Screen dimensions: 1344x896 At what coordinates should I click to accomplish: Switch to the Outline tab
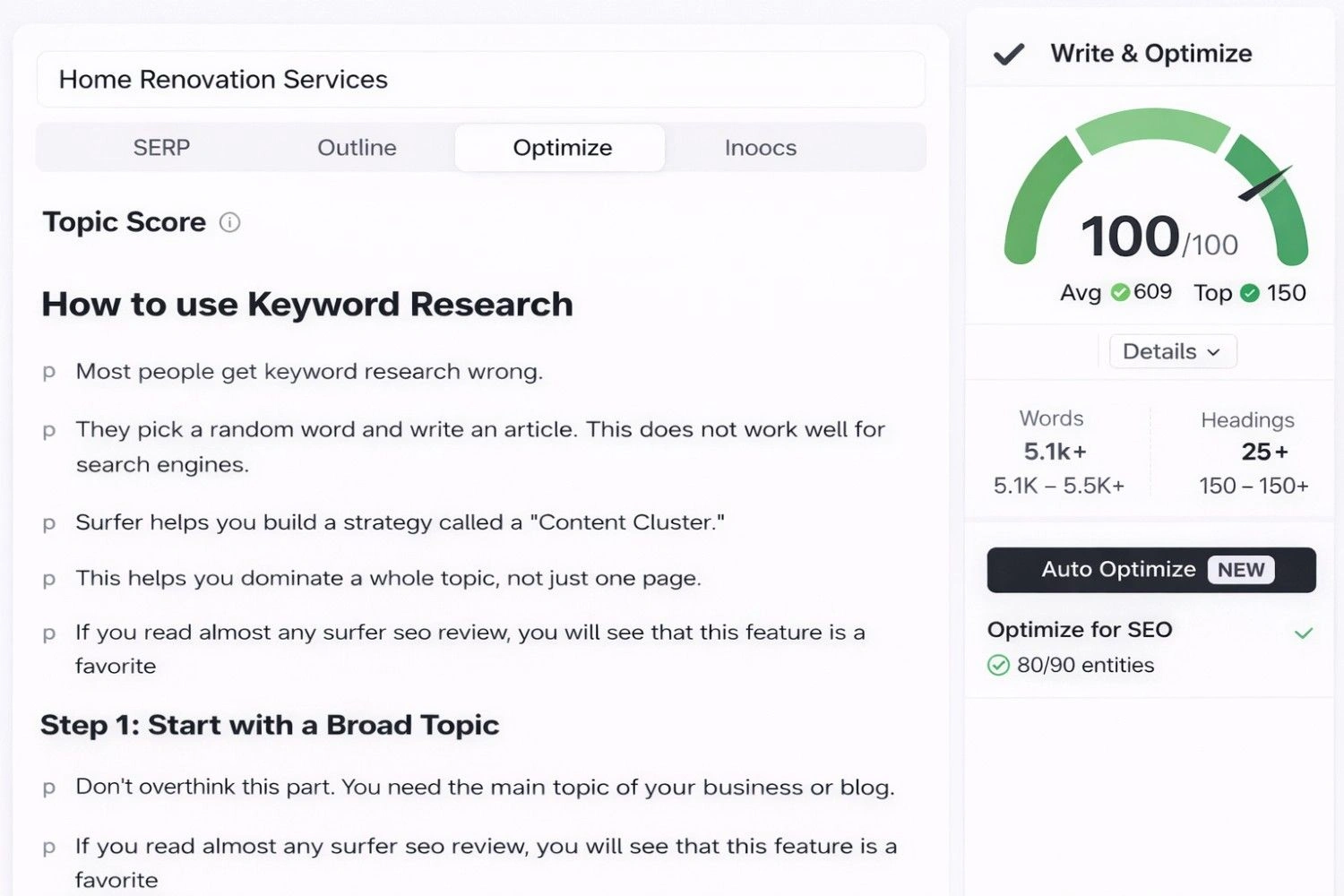[x=357, y=147]
